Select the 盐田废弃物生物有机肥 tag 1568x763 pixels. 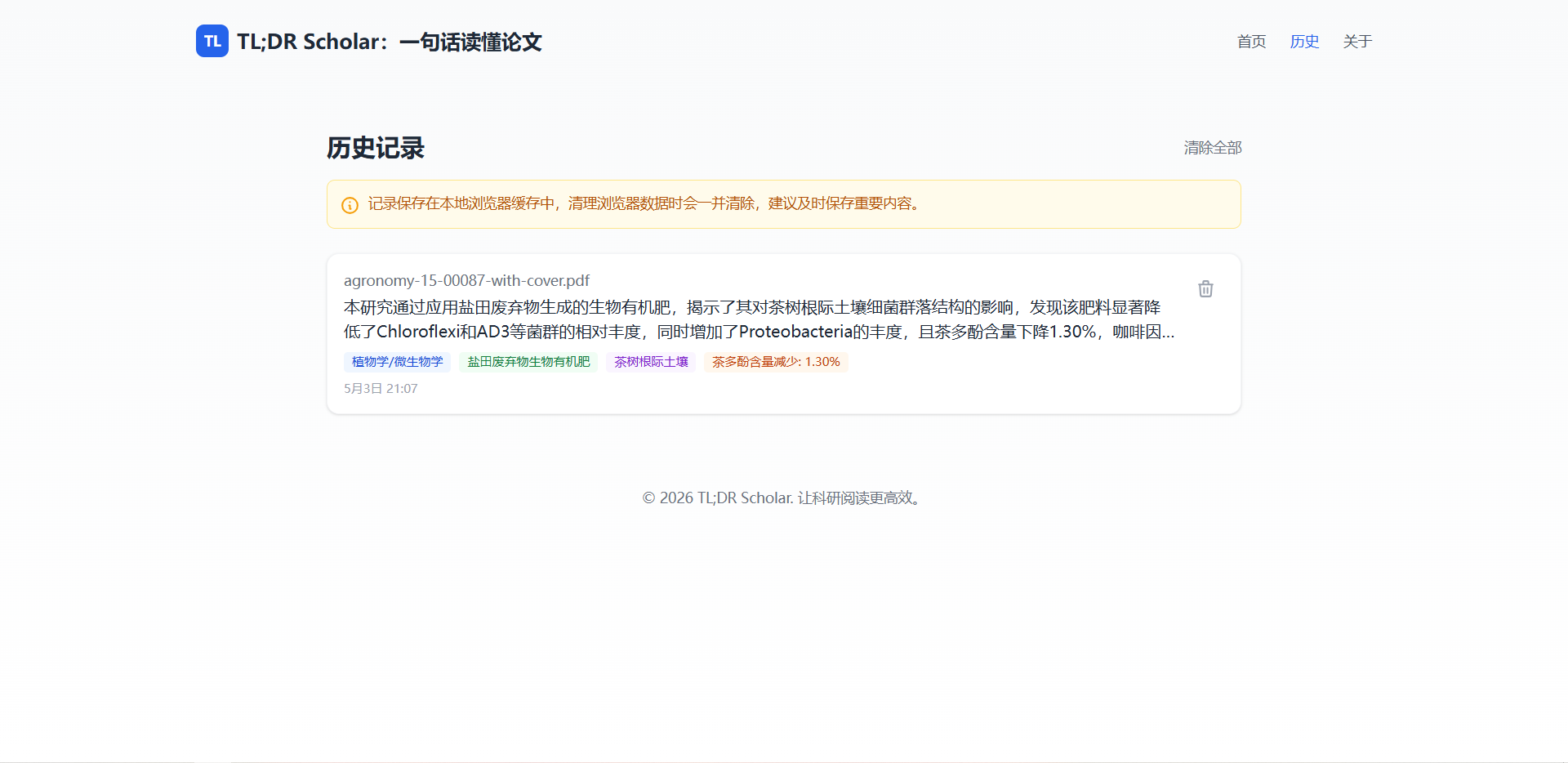coord(528,362)
